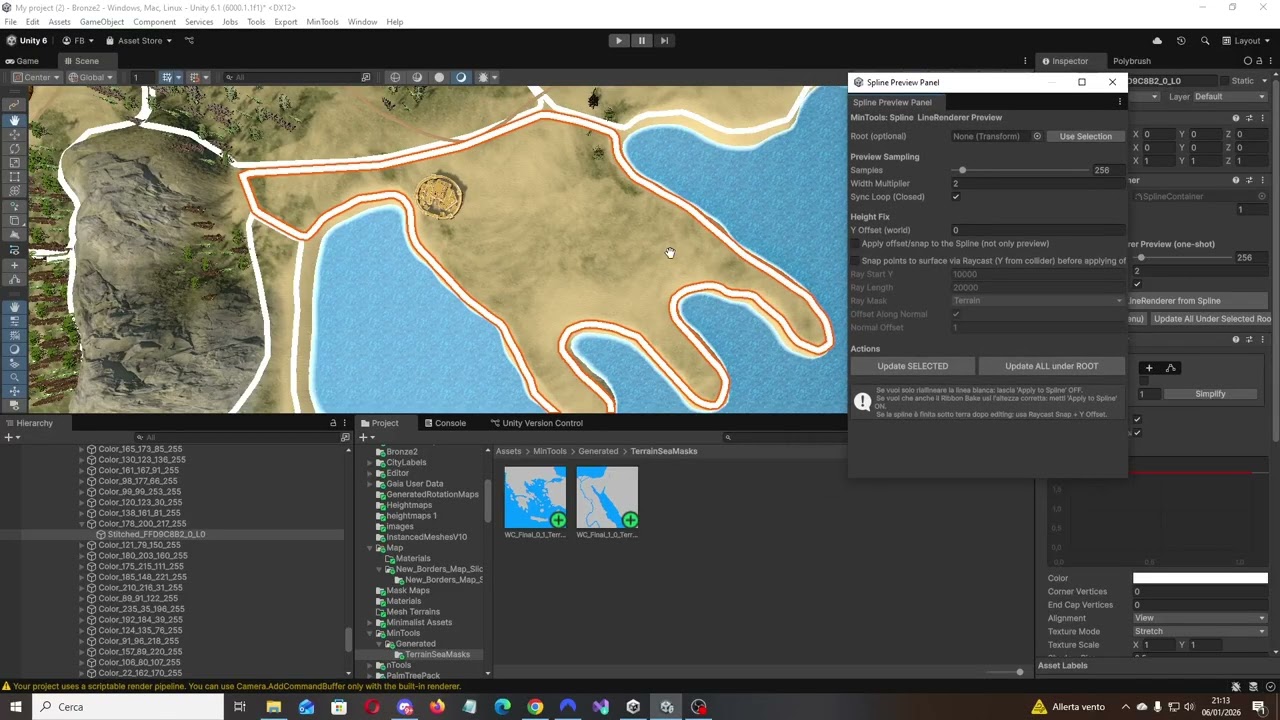Click the Pause button
This screenshot has width=1280, height=720.
[642, 41]
